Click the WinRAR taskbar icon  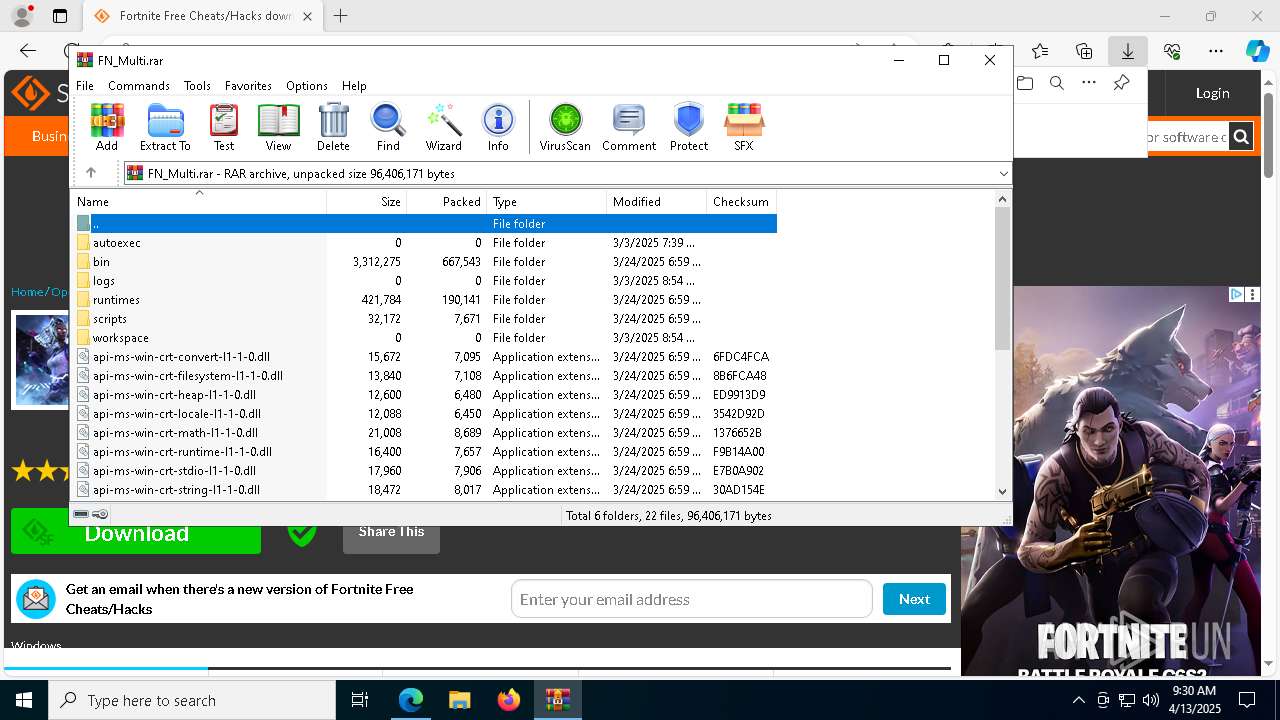pos(558,700)
